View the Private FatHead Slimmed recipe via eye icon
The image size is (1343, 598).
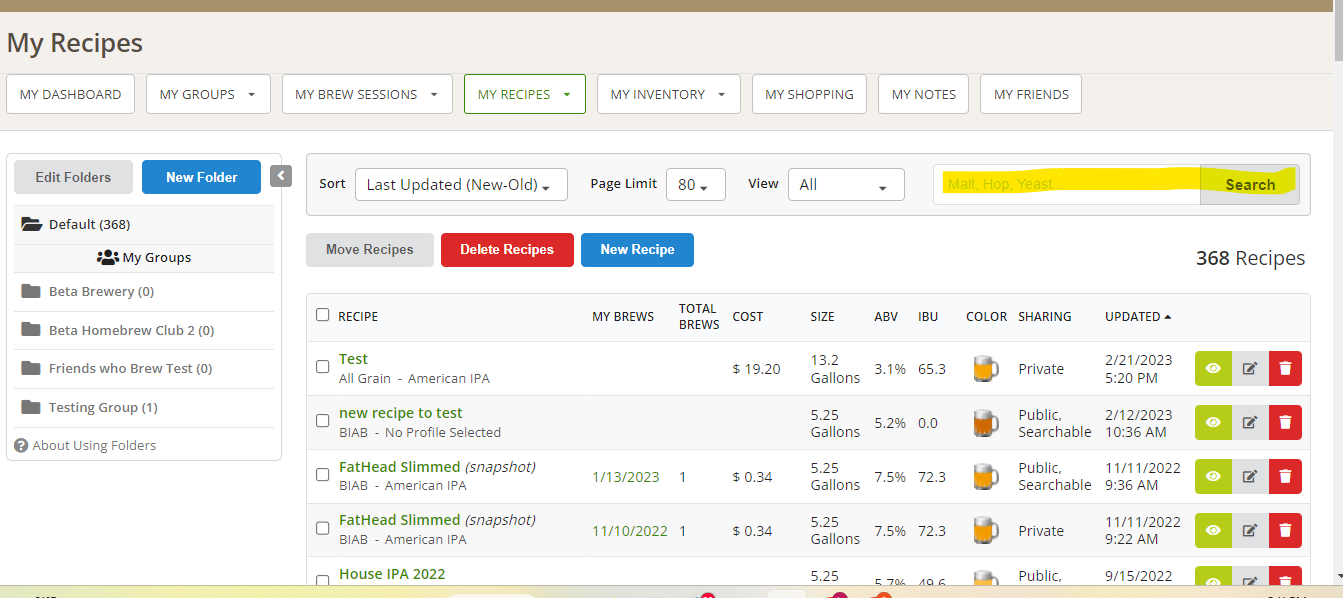[x=1213, y=530]
